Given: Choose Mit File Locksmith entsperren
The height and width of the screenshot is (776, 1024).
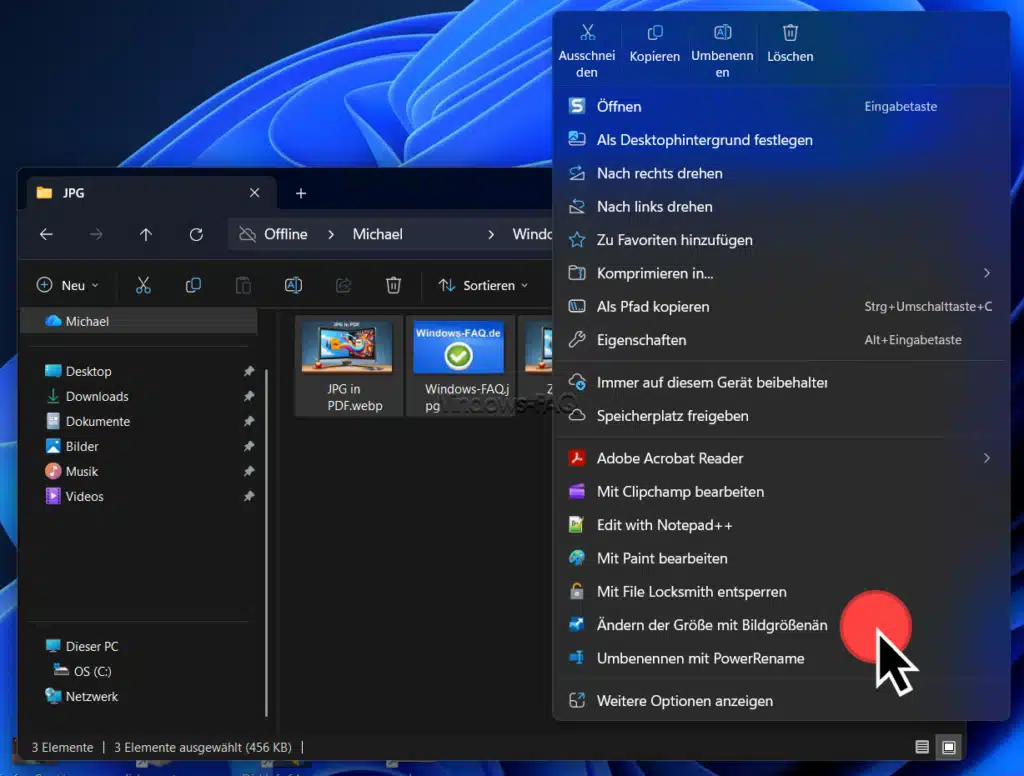Looking at the screenshot, I should [781, 591].
